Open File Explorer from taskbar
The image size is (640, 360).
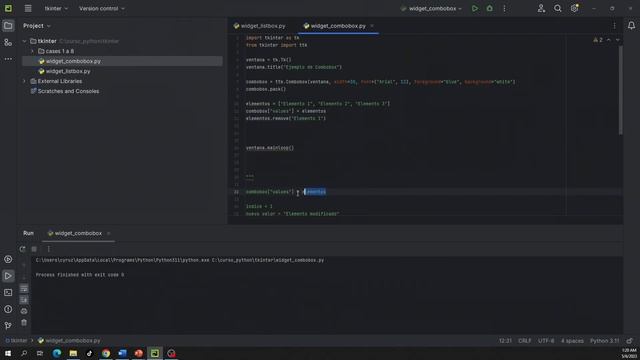point(73,353)
